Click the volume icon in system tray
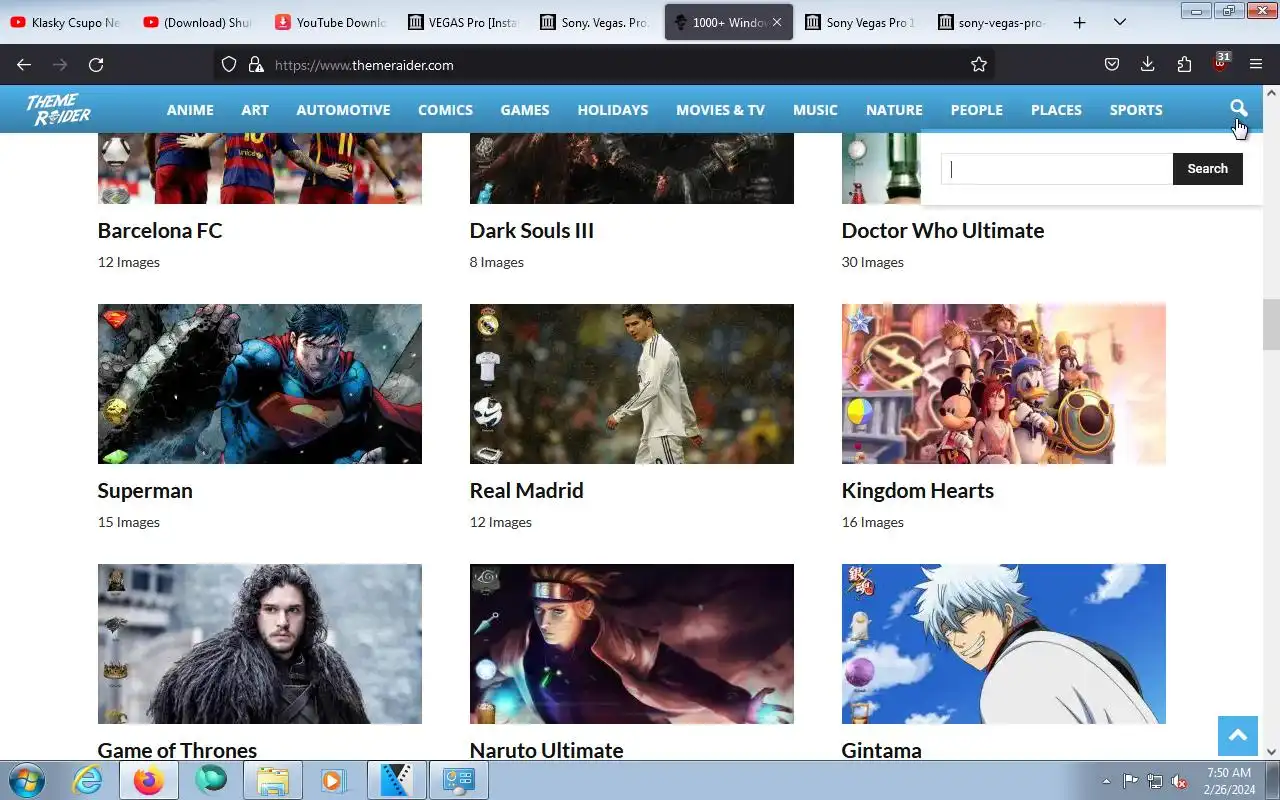 (x=1180, y=781)
